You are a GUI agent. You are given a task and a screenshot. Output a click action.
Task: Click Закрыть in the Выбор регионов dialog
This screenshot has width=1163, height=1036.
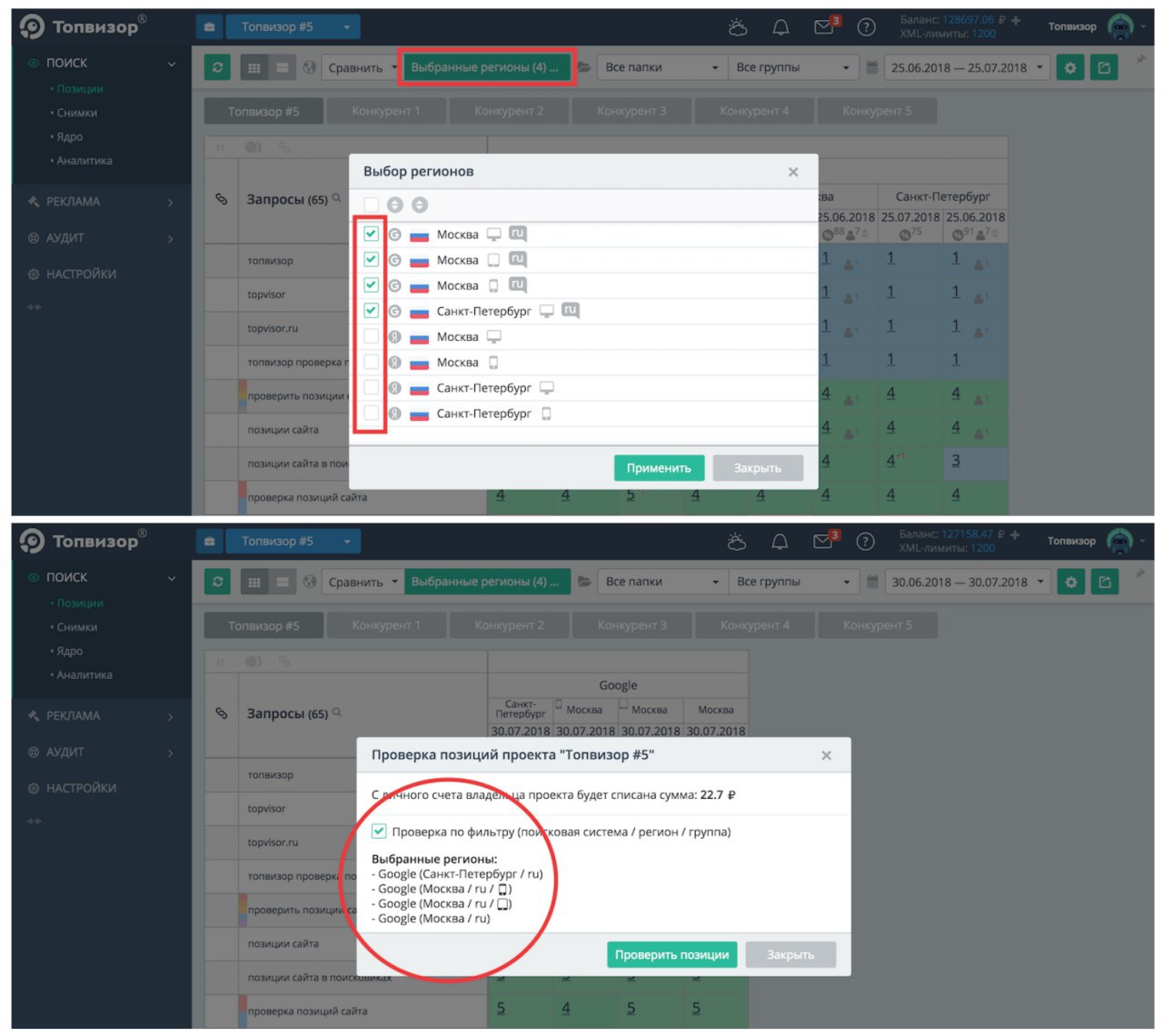click(758, 468)
